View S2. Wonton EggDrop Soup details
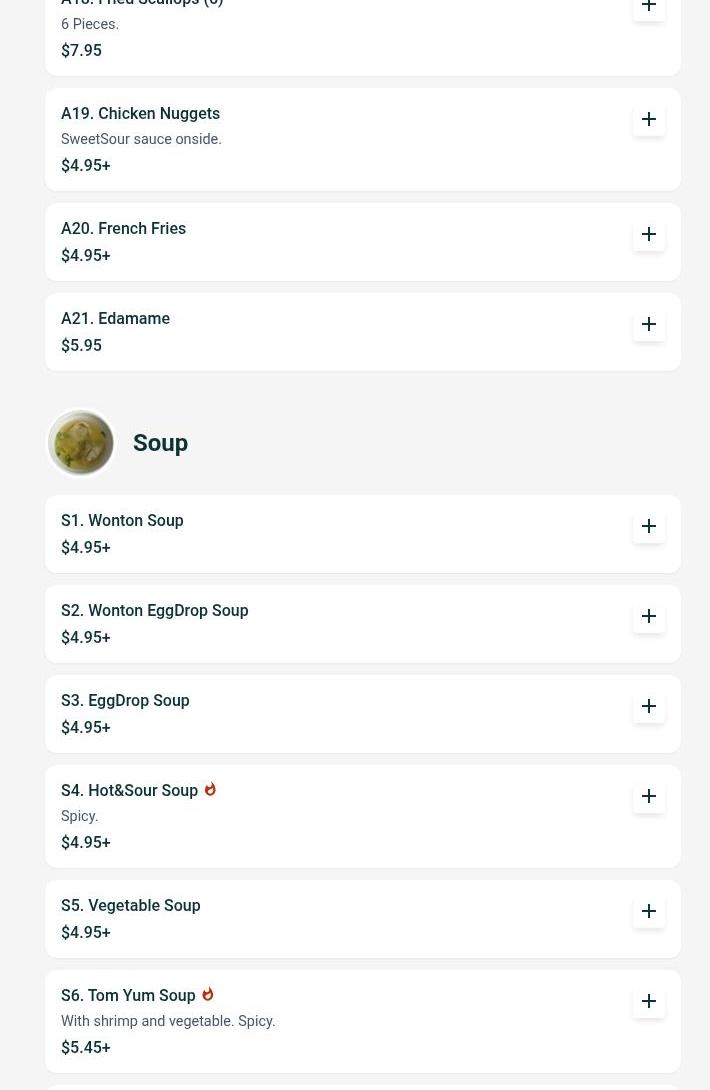Screen dimensions: 710x1090 click(154, 611)
